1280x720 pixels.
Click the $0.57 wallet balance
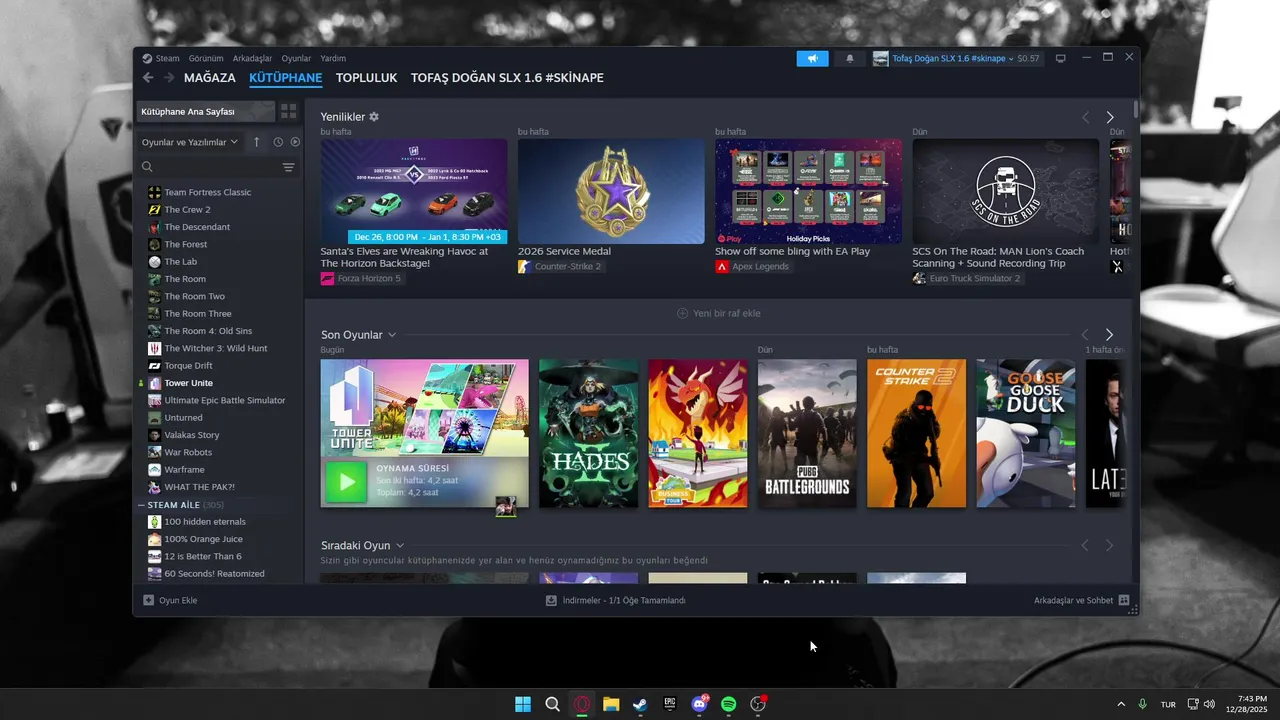click(1028, 59)
